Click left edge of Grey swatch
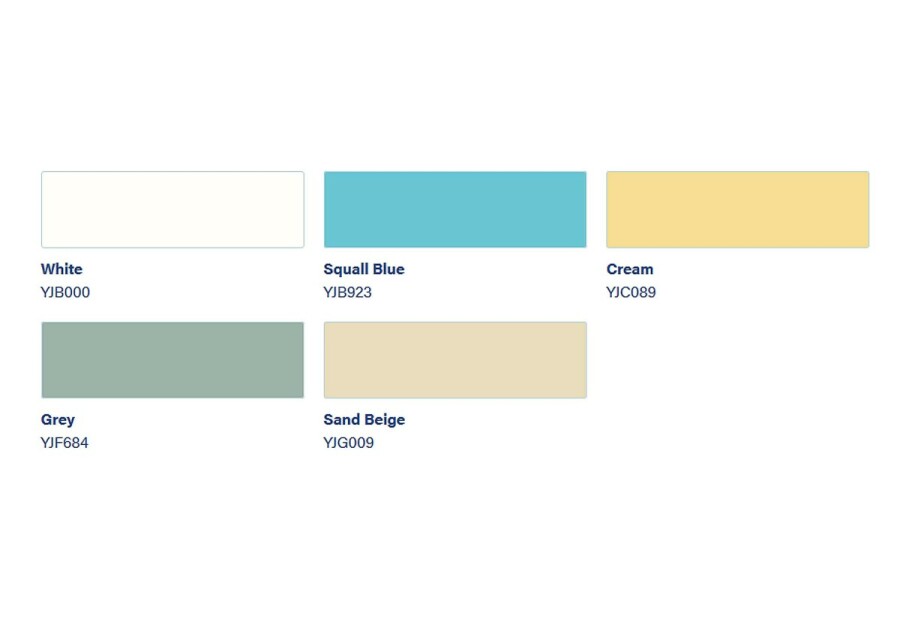Image resolution: width=900 pixels, height=643 pixels. (43, 360)
